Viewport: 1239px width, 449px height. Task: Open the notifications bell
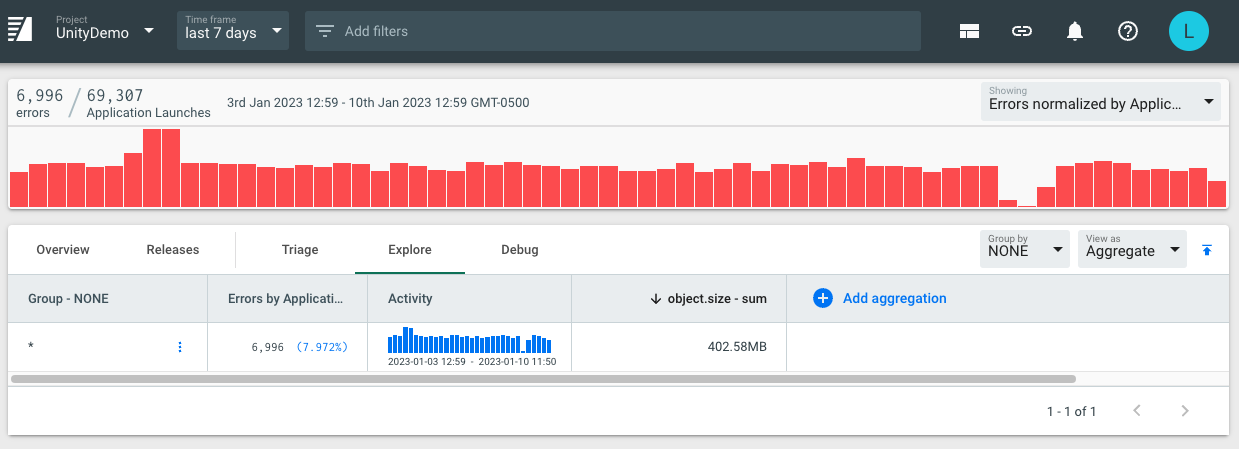point(1075,31)
